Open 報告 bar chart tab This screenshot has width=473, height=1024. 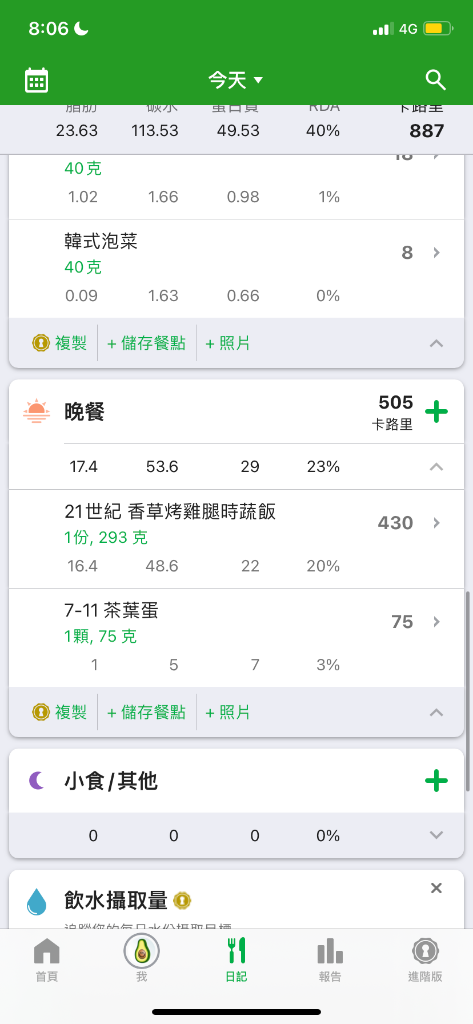pyautogui.click(x=330, y=961)
